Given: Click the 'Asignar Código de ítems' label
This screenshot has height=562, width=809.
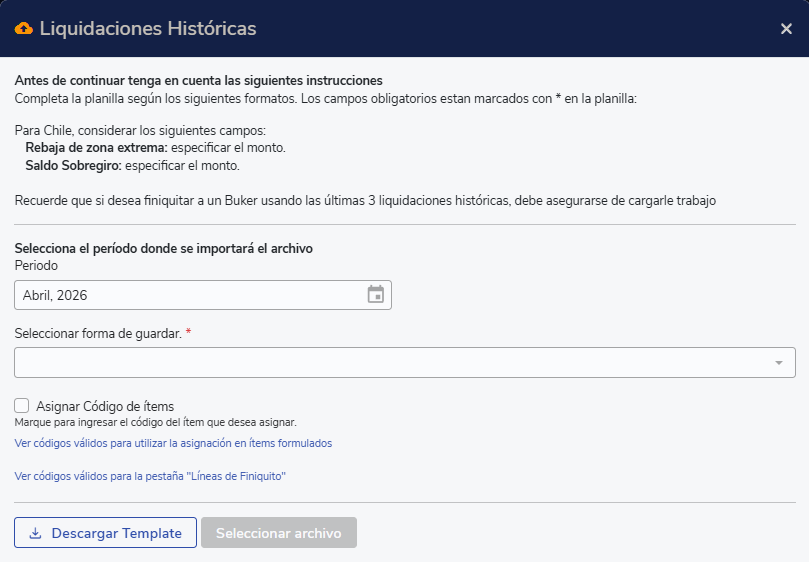Looking at the screenshot, I should 105,406.
